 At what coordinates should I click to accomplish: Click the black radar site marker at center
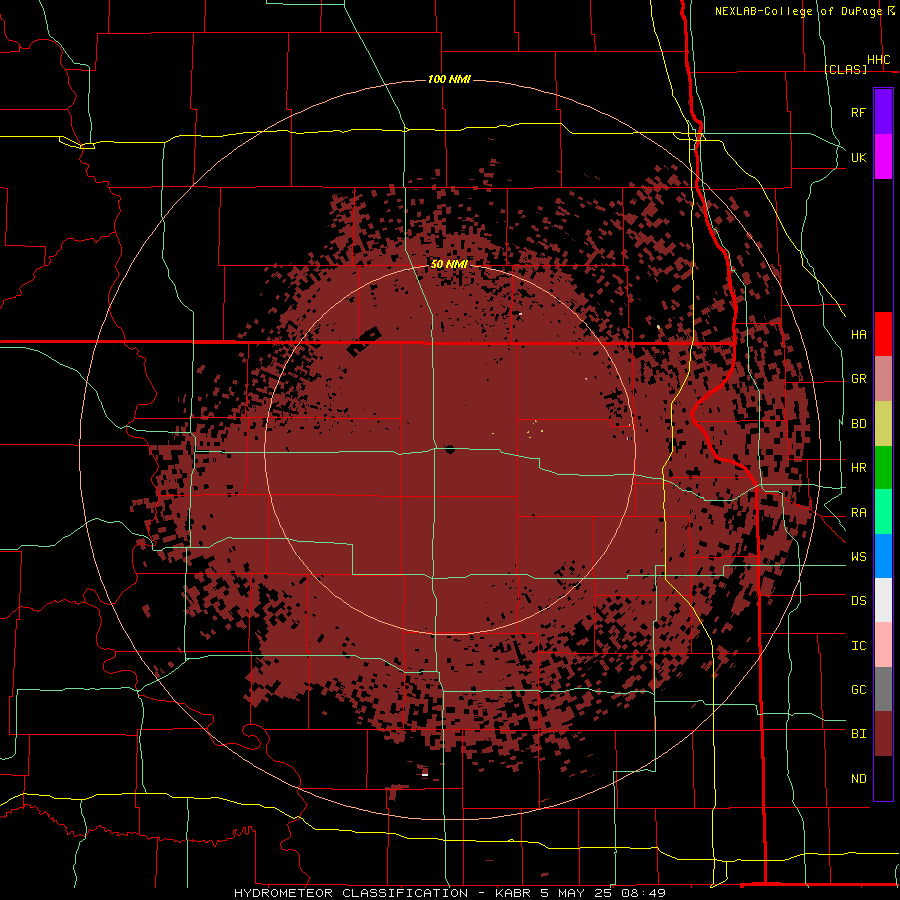click(x=449, y=449)
